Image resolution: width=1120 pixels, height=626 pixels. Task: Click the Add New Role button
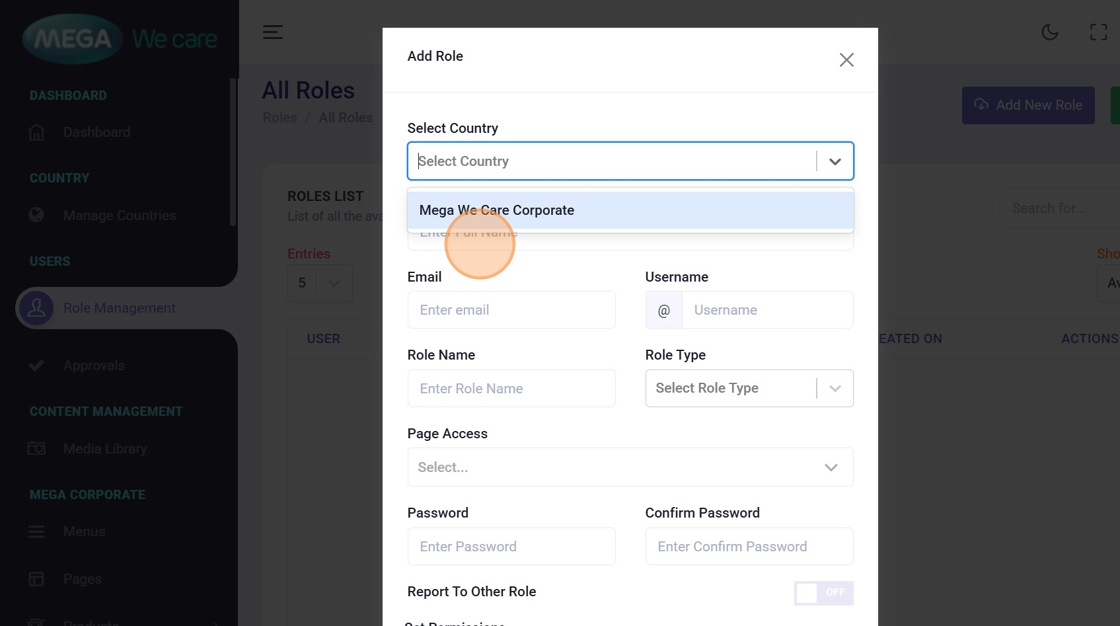pos(1028,105)
